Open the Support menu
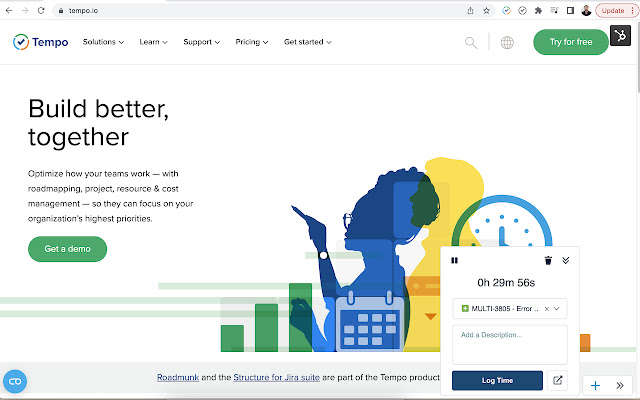640x400 pixels. (x=202, y=42)
